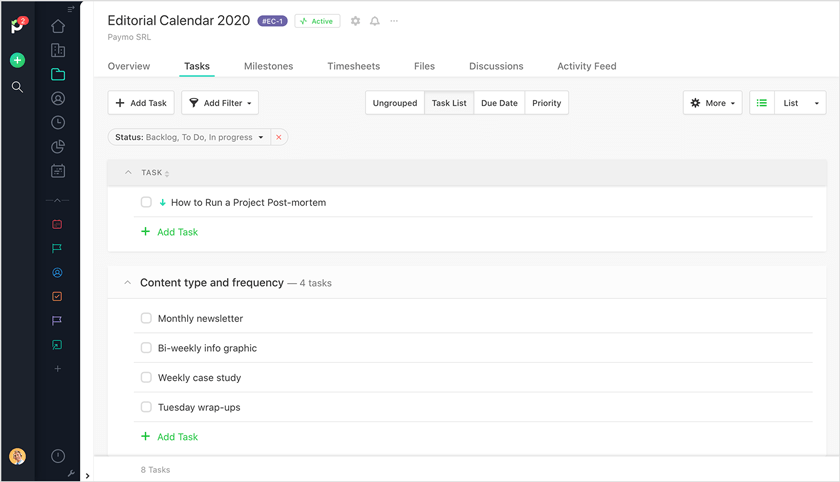Click the notification bell icon beside the title
840x482 pixels.
[375, 21]
